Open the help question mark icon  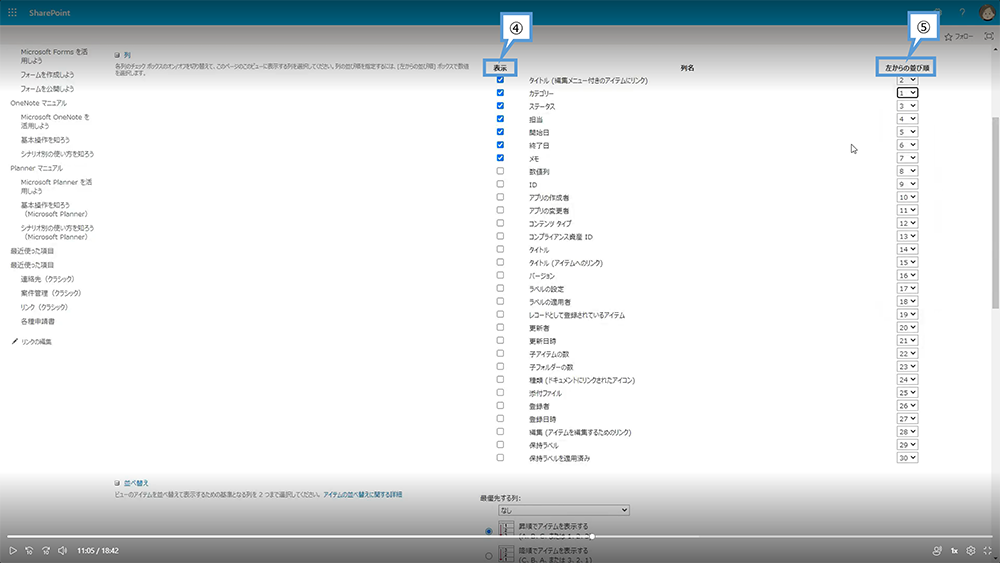click(962, 13)
